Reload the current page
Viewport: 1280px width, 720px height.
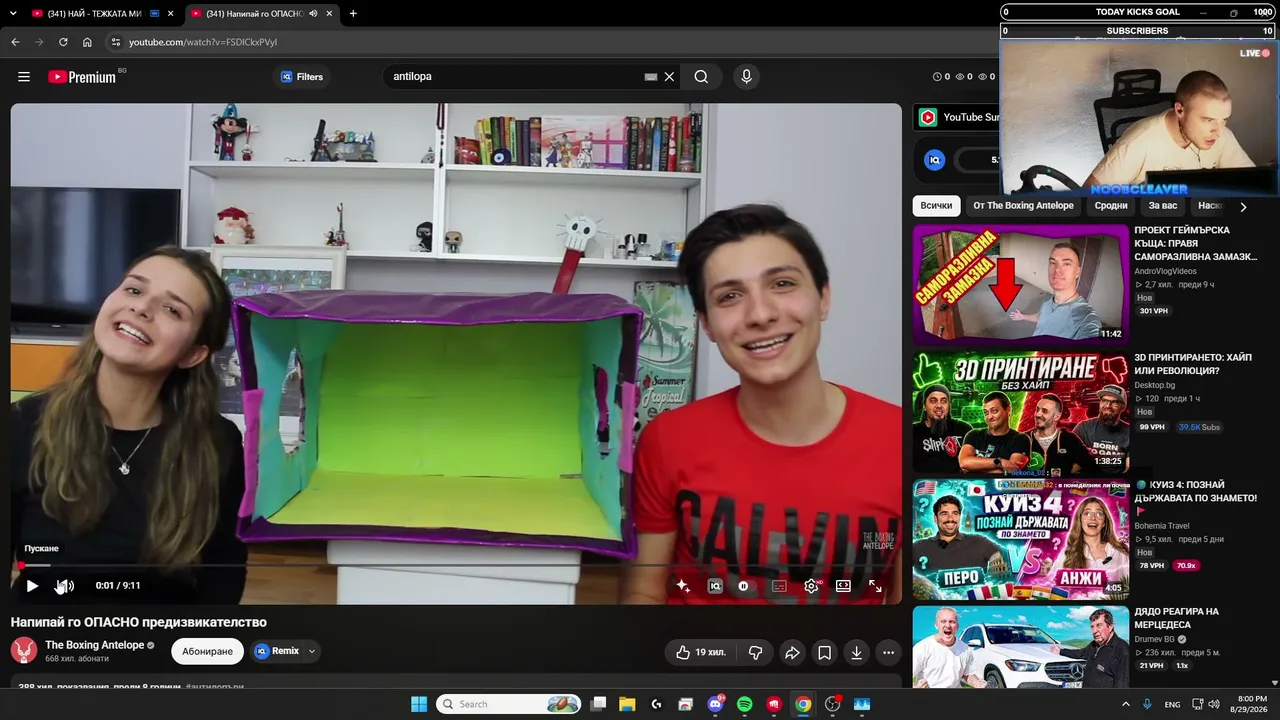[x=63, y=42]
